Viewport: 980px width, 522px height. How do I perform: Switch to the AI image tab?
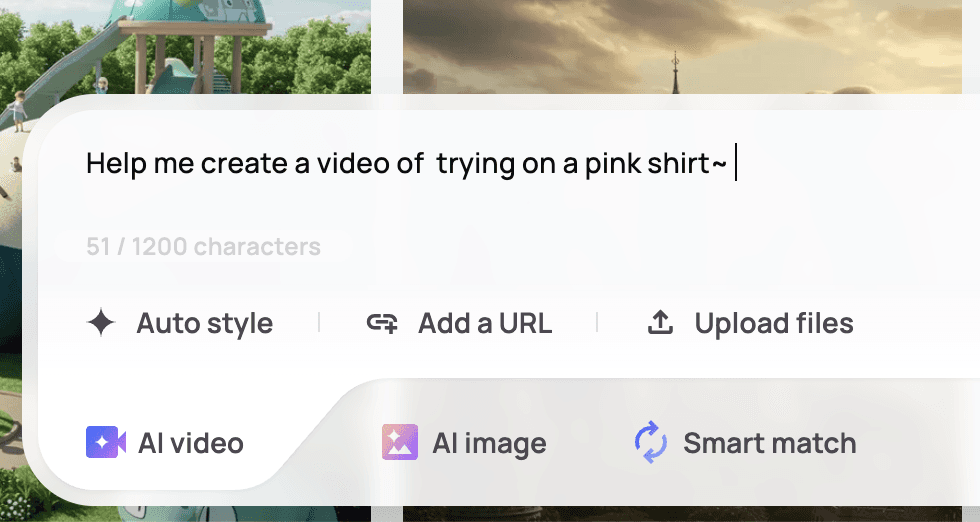pyautogui.click(x=464, y=443)
